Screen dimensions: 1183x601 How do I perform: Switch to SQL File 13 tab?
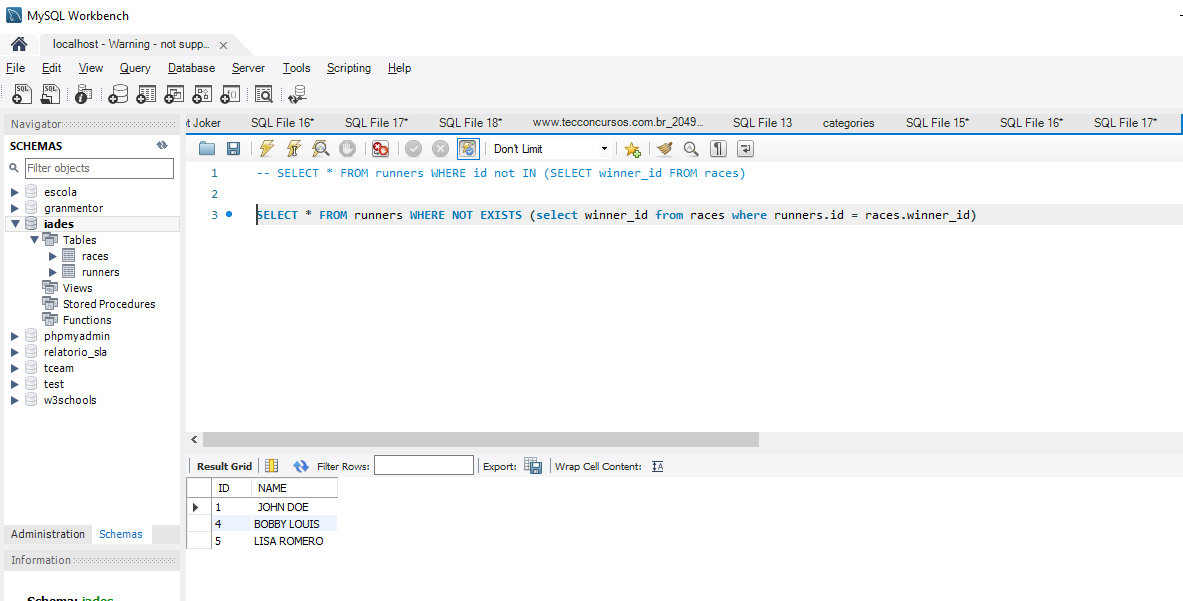[762, 122]
